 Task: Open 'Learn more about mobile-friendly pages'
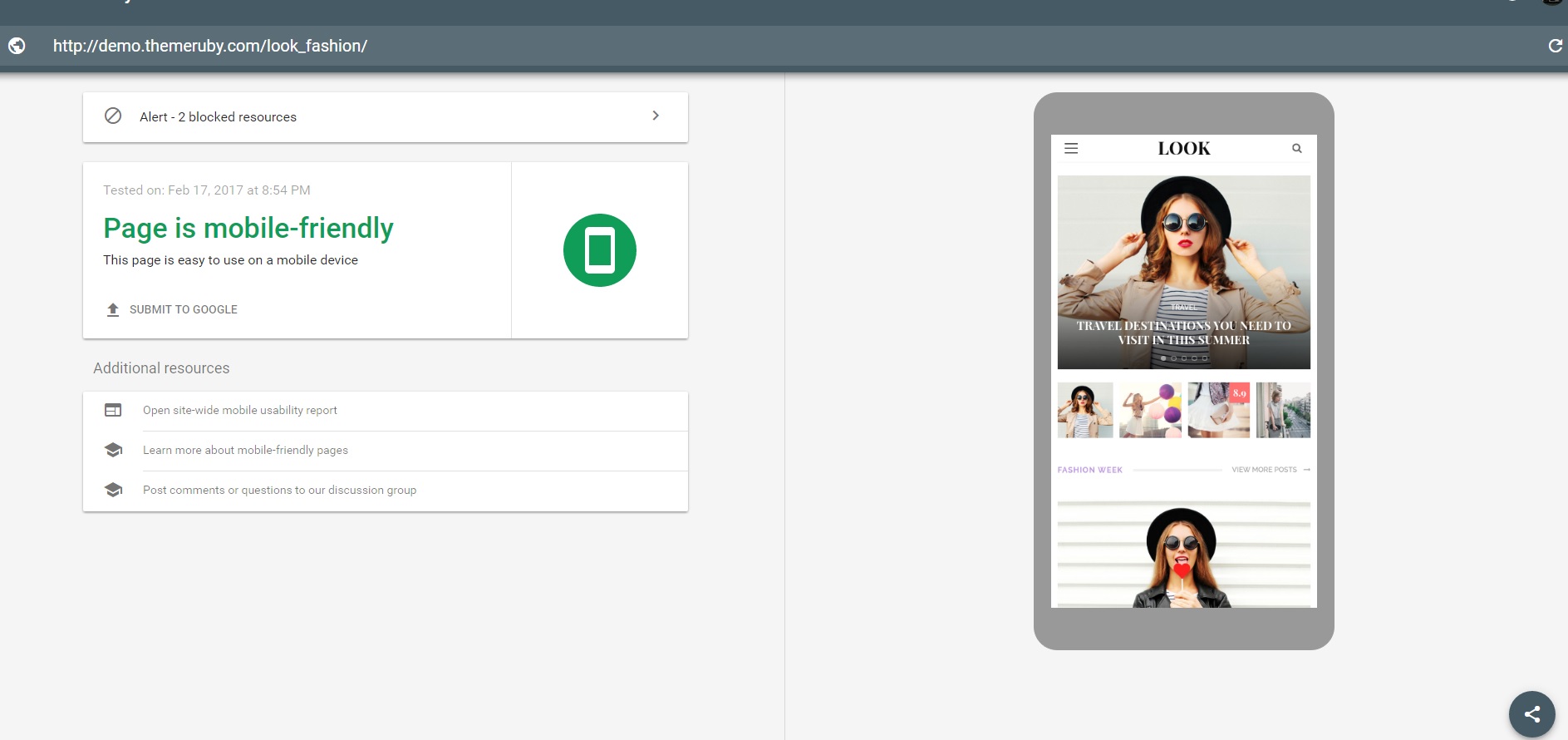245,450
